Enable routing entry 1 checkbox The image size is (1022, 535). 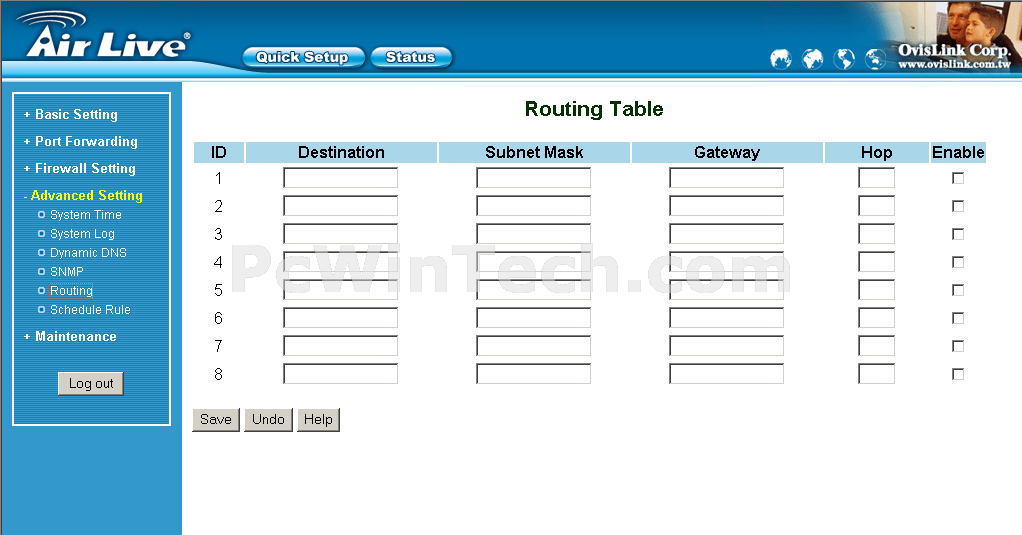tap(957, 178)
